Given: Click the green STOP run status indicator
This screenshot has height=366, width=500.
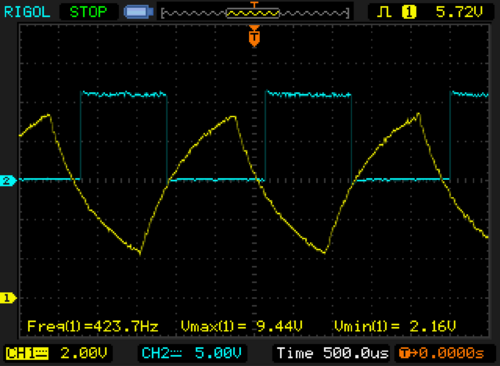Looking at the screenshot, I should (x=88, y=12).
